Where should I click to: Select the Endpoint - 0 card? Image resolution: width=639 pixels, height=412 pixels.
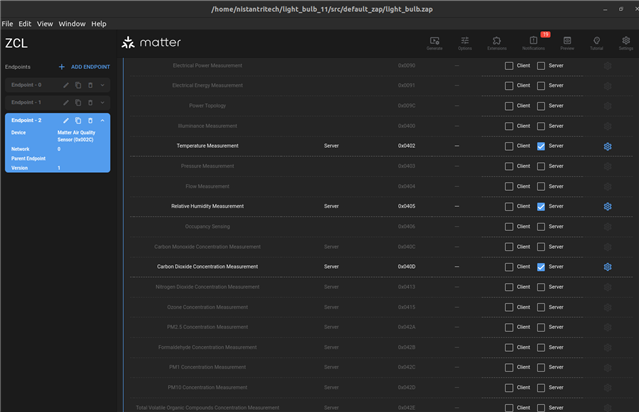pos(57,85)
